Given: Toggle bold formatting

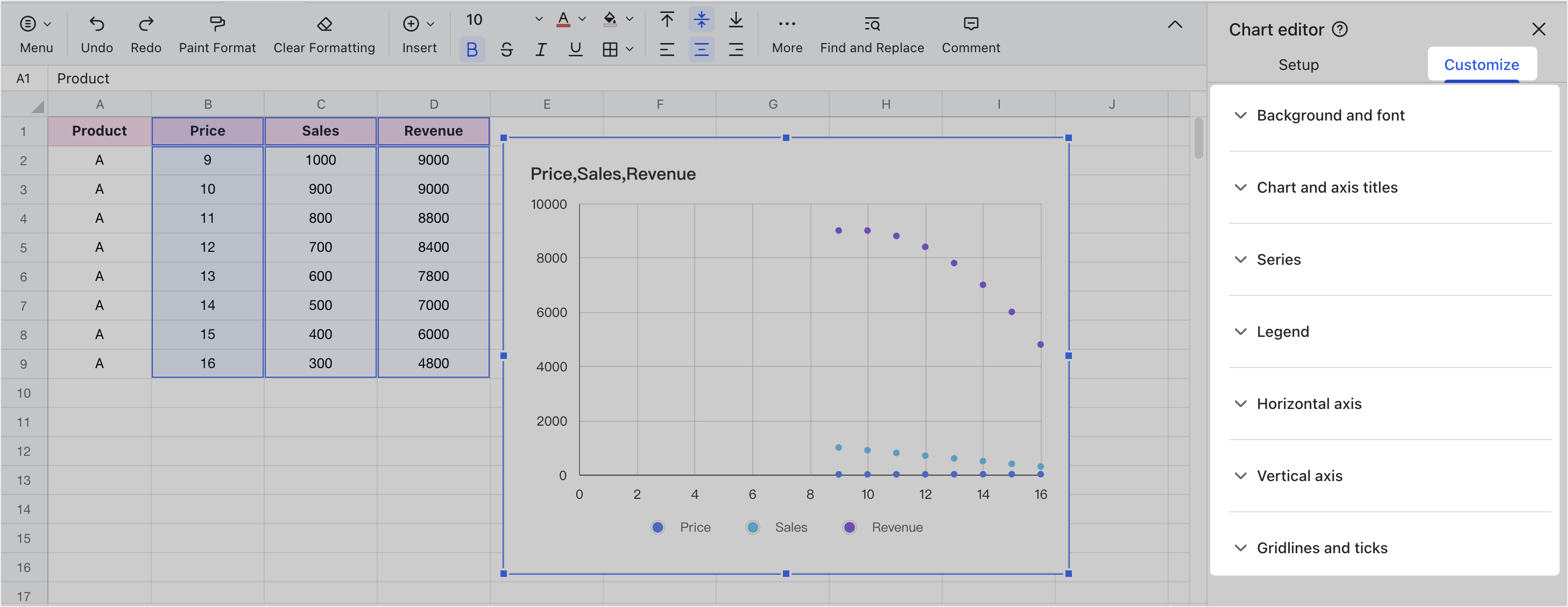Looking at the screenshot, I should coord(472,50).
